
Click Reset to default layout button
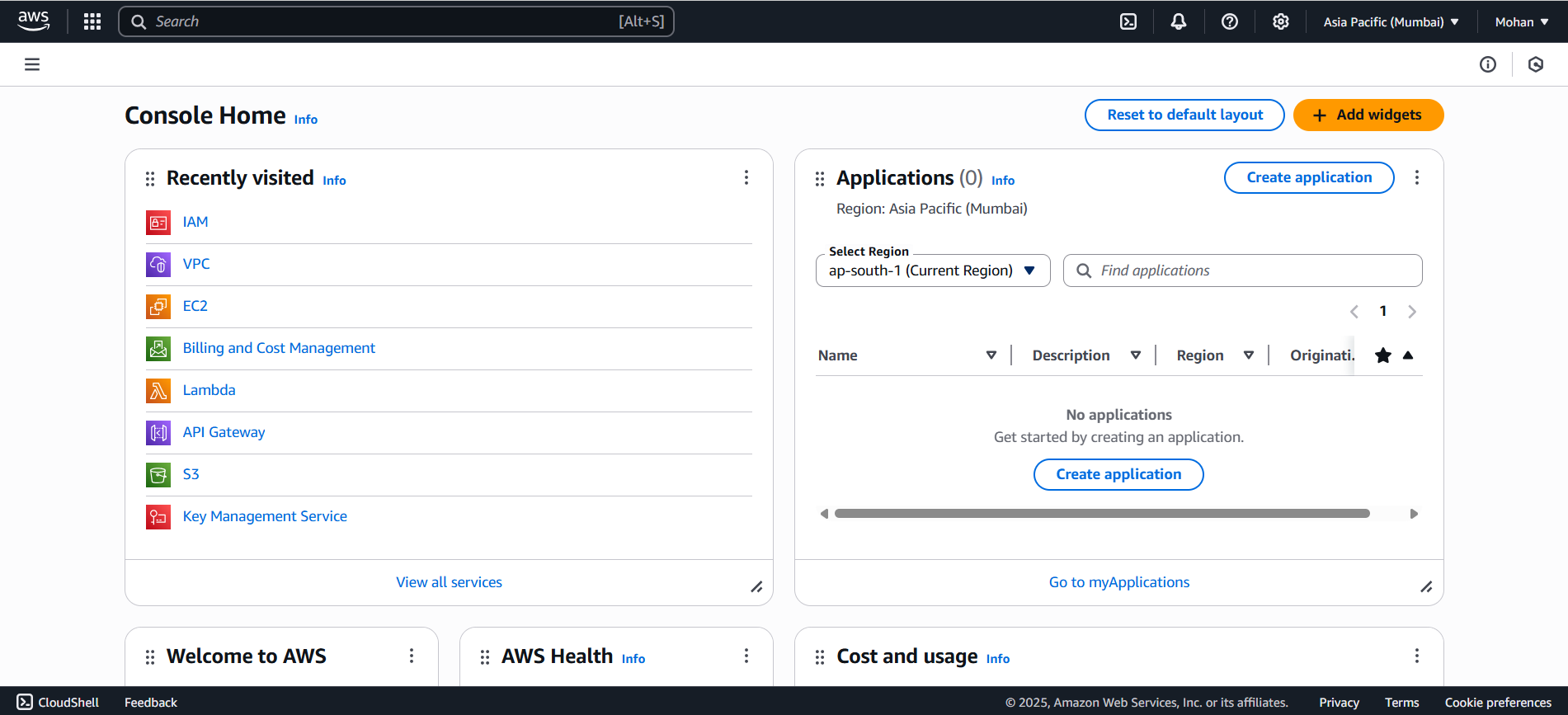coord(1184,115)
